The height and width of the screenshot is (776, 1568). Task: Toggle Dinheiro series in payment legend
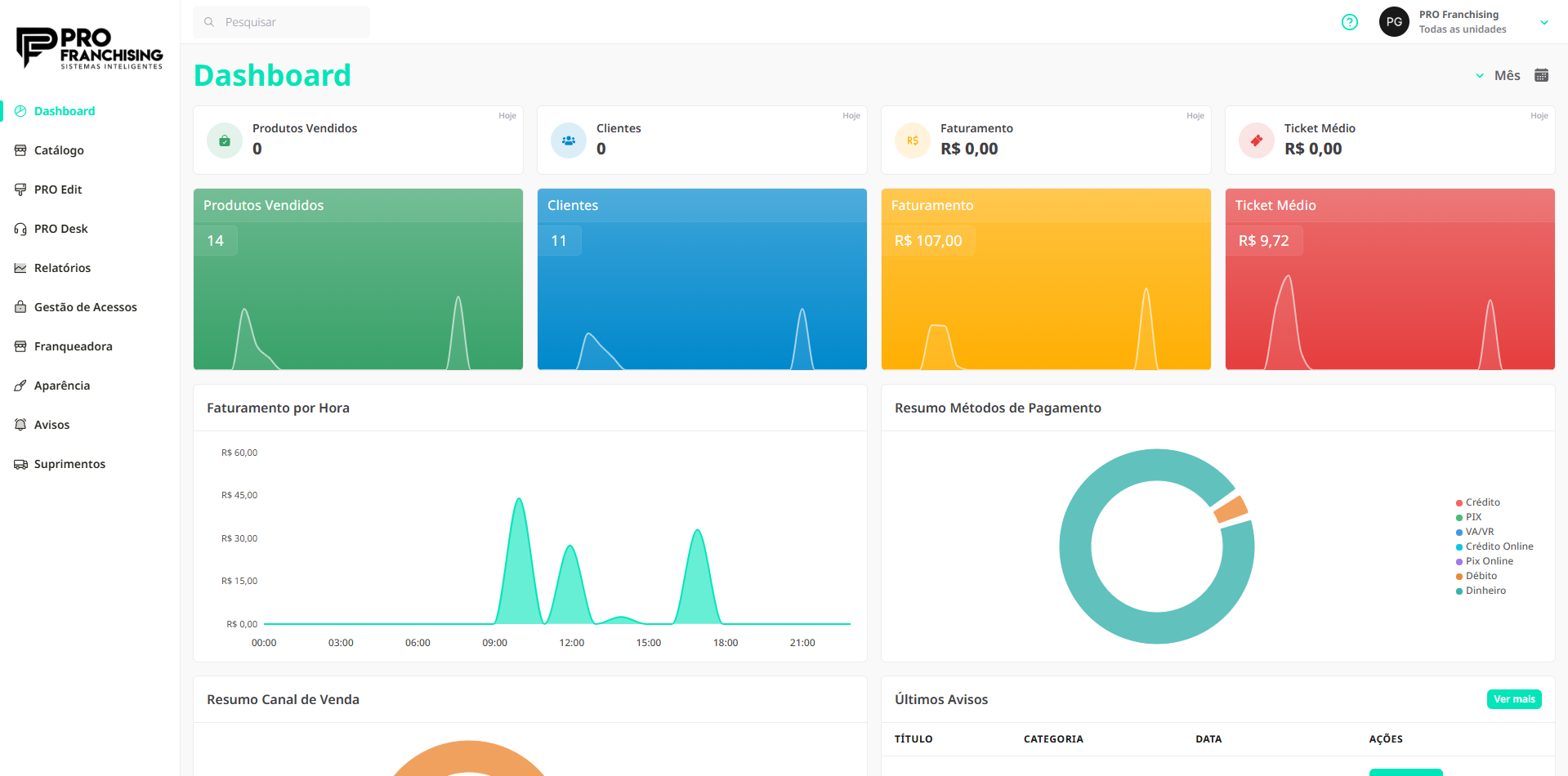point(1485,591)
